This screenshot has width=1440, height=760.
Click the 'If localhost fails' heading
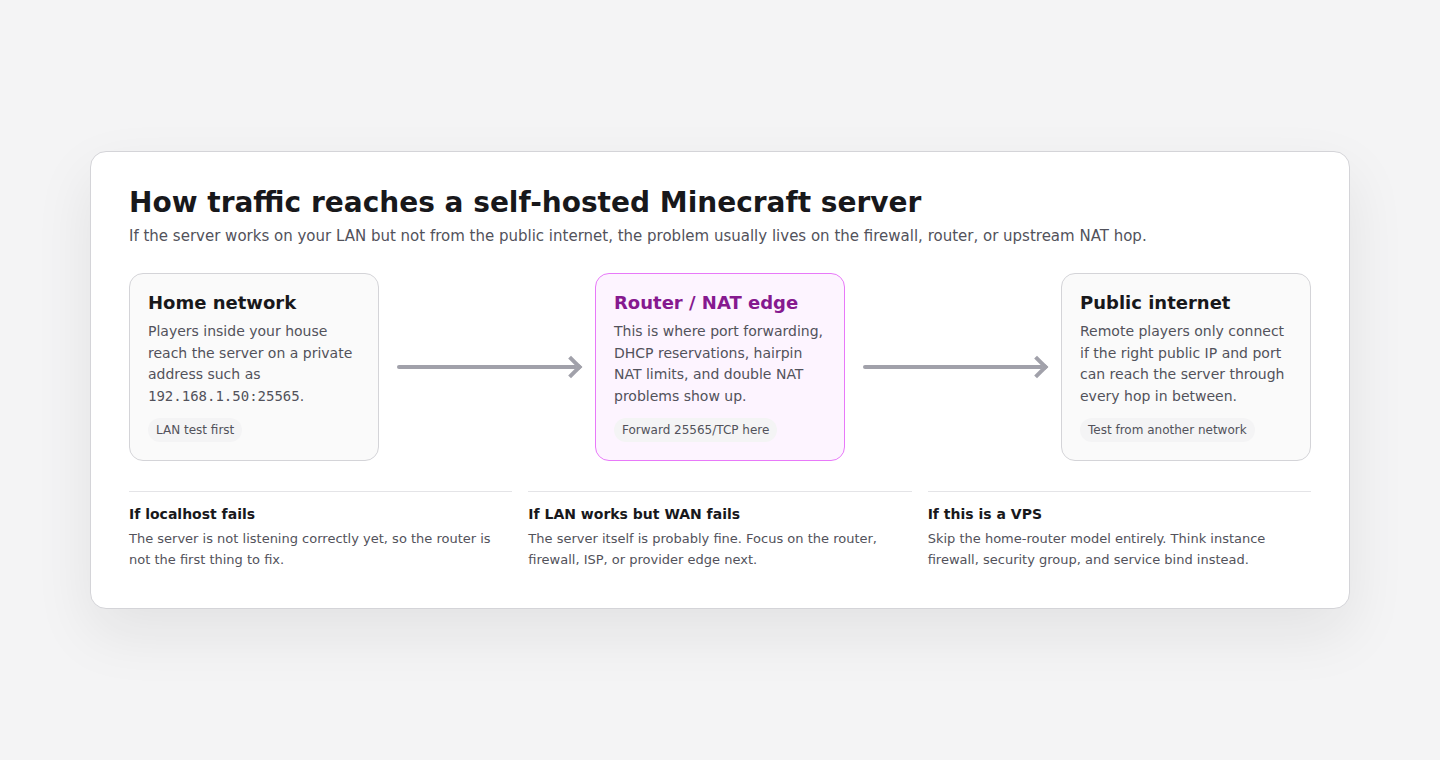pyautogui.click(x=192, y=514)
